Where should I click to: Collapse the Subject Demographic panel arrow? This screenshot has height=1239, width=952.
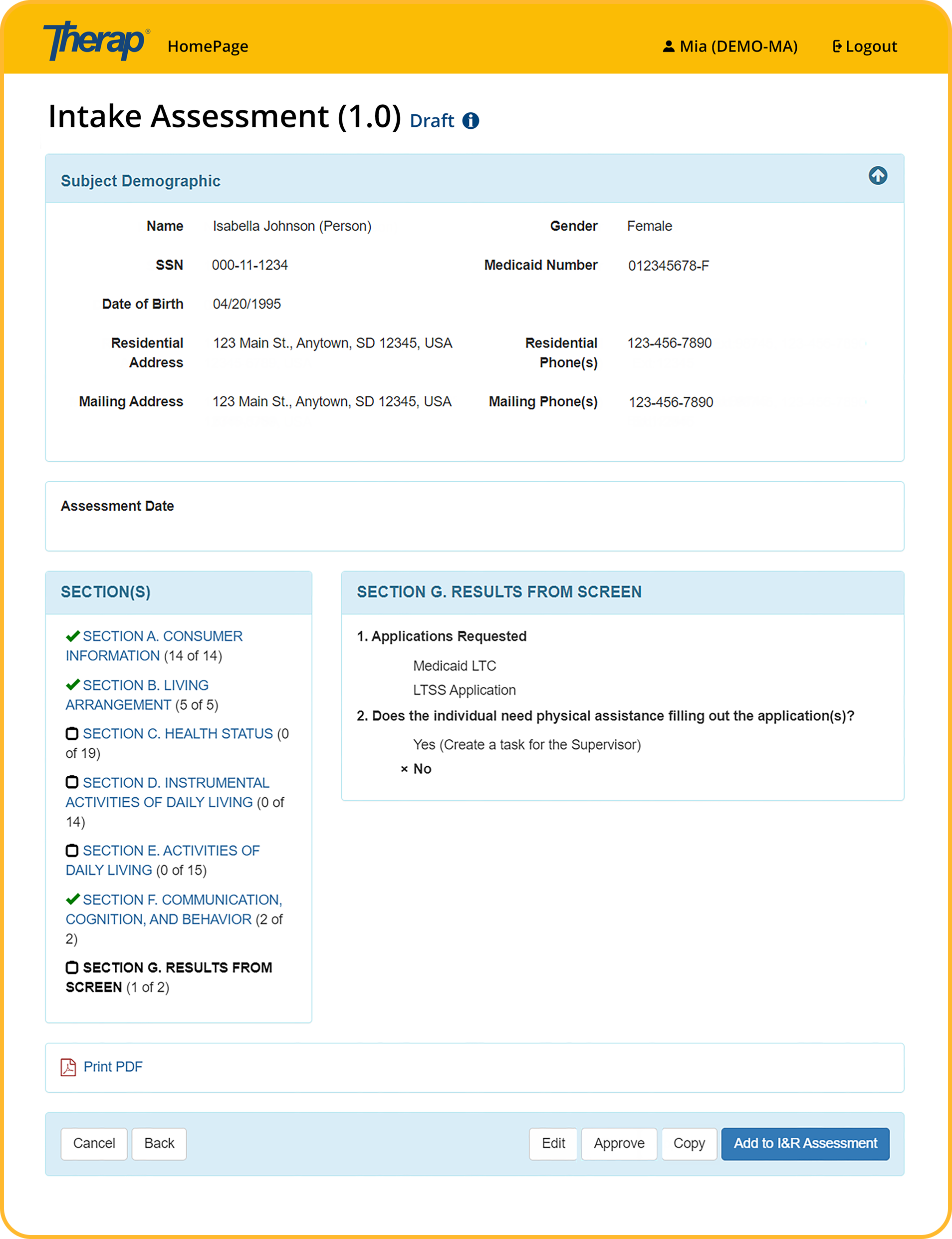point(878,176)
